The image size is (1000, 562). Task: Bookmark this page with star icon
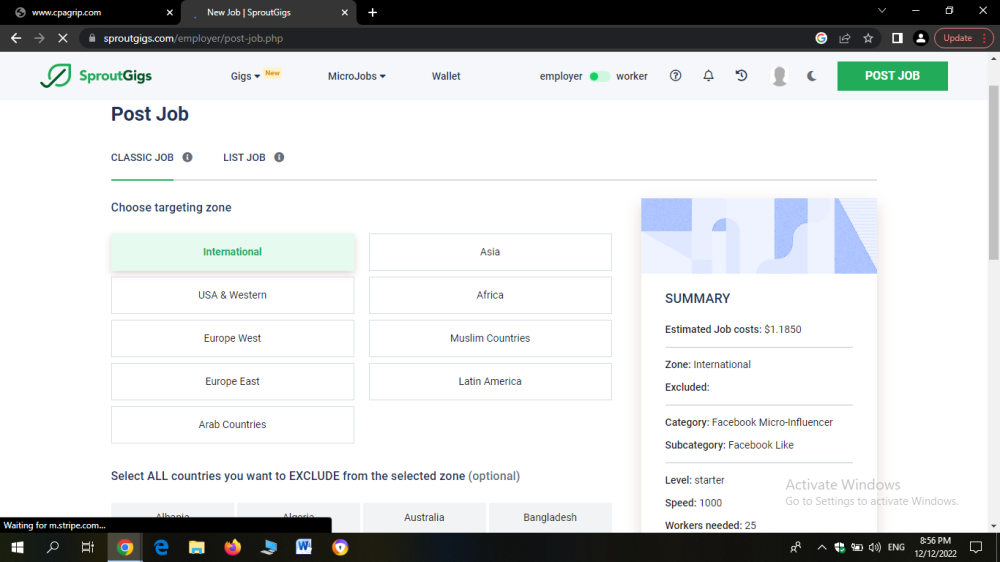point(868,38)
